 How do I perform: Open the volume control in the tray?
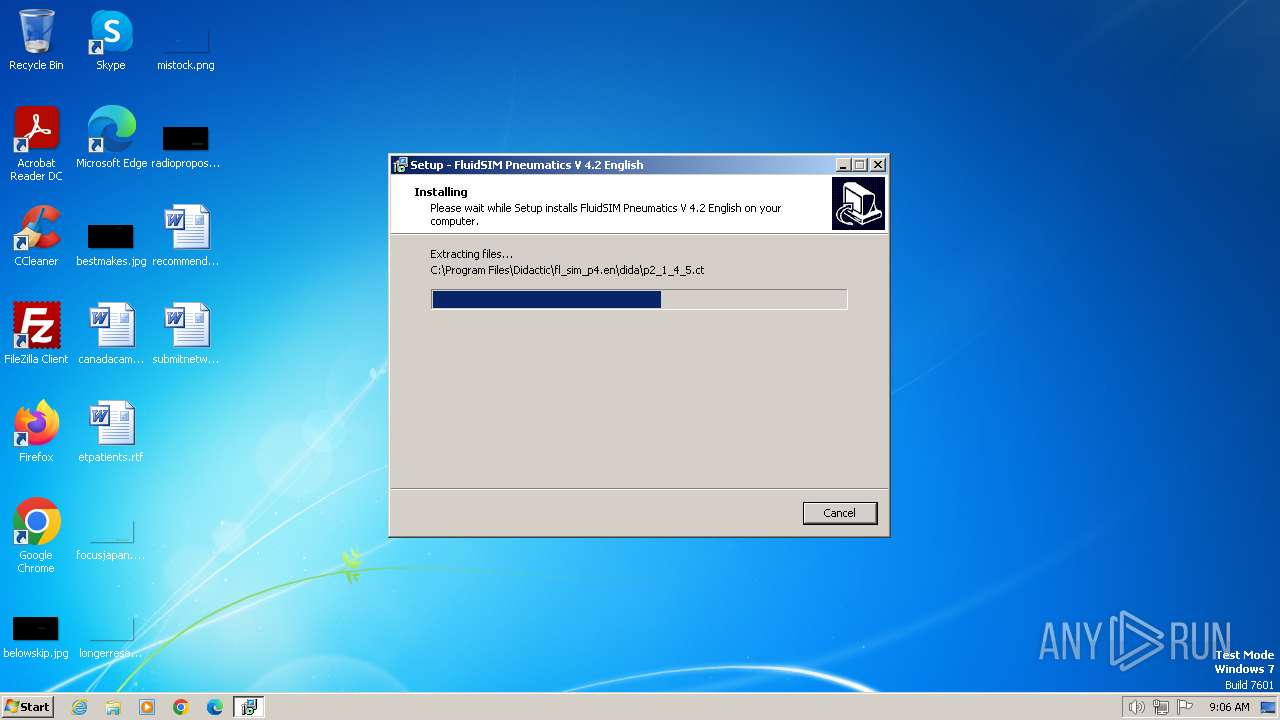[1136, 707]
